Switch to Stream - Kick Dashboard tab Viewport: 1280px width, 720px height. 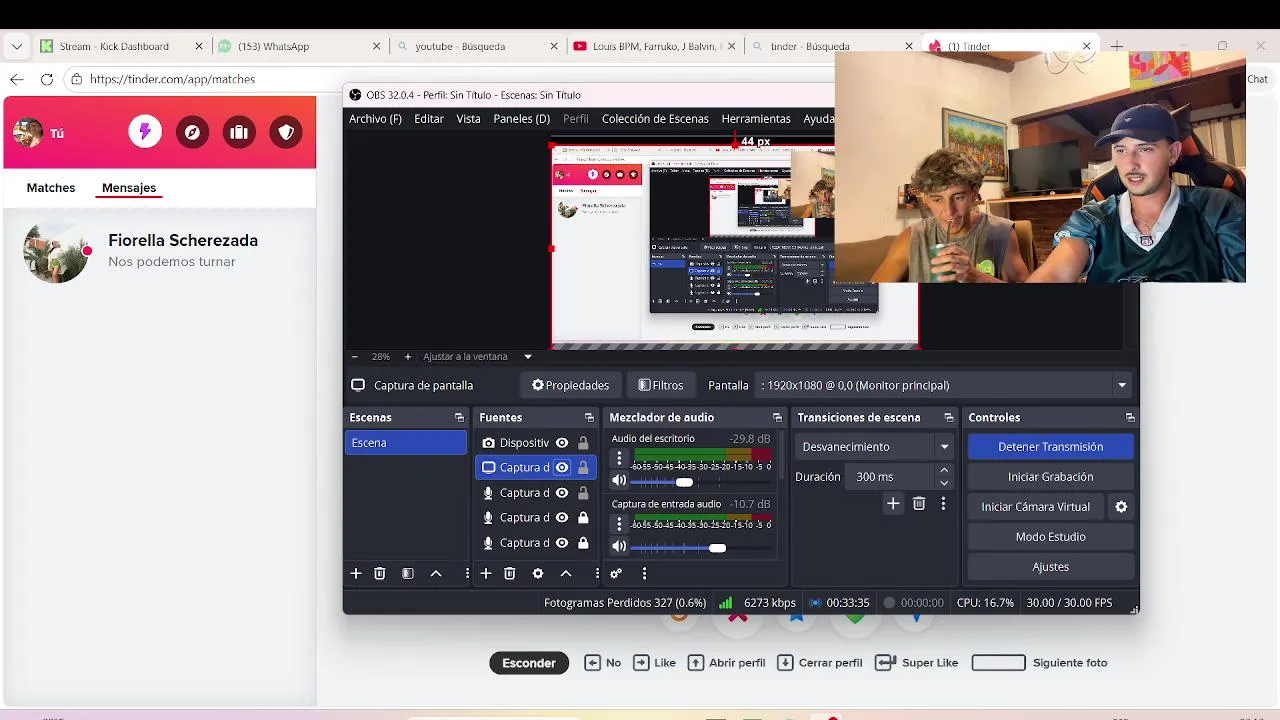[120, 46]
